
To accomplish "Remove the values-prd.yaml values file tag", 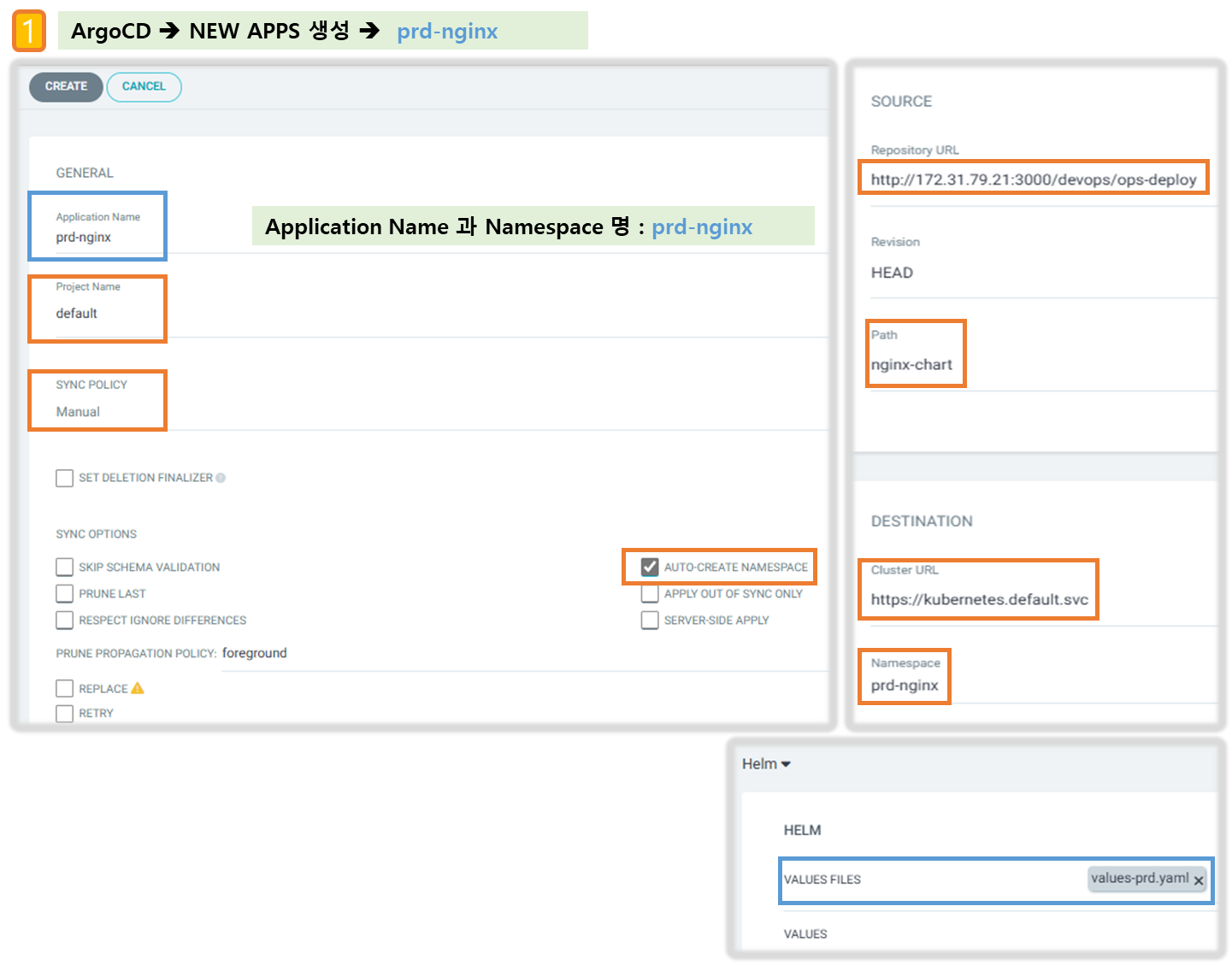I will [x=1199, y=880].
